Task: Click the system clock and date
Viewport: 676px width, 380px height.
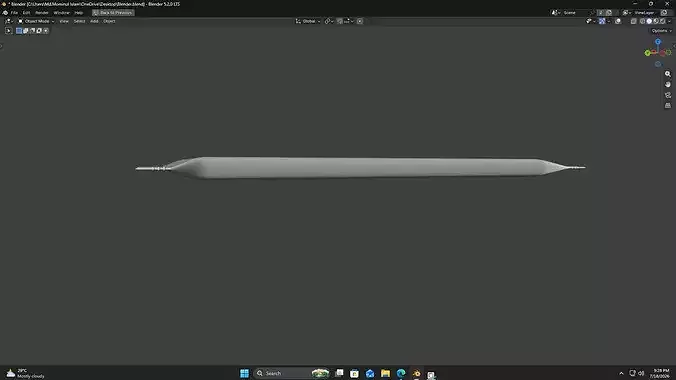Action: [661, 373]
